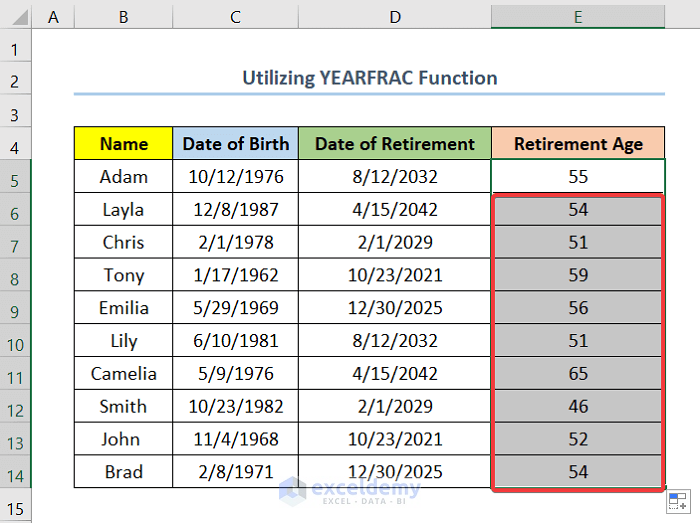Select column C header
The height and width of the screenshot is (523, 700).
(x=235, y=16)
